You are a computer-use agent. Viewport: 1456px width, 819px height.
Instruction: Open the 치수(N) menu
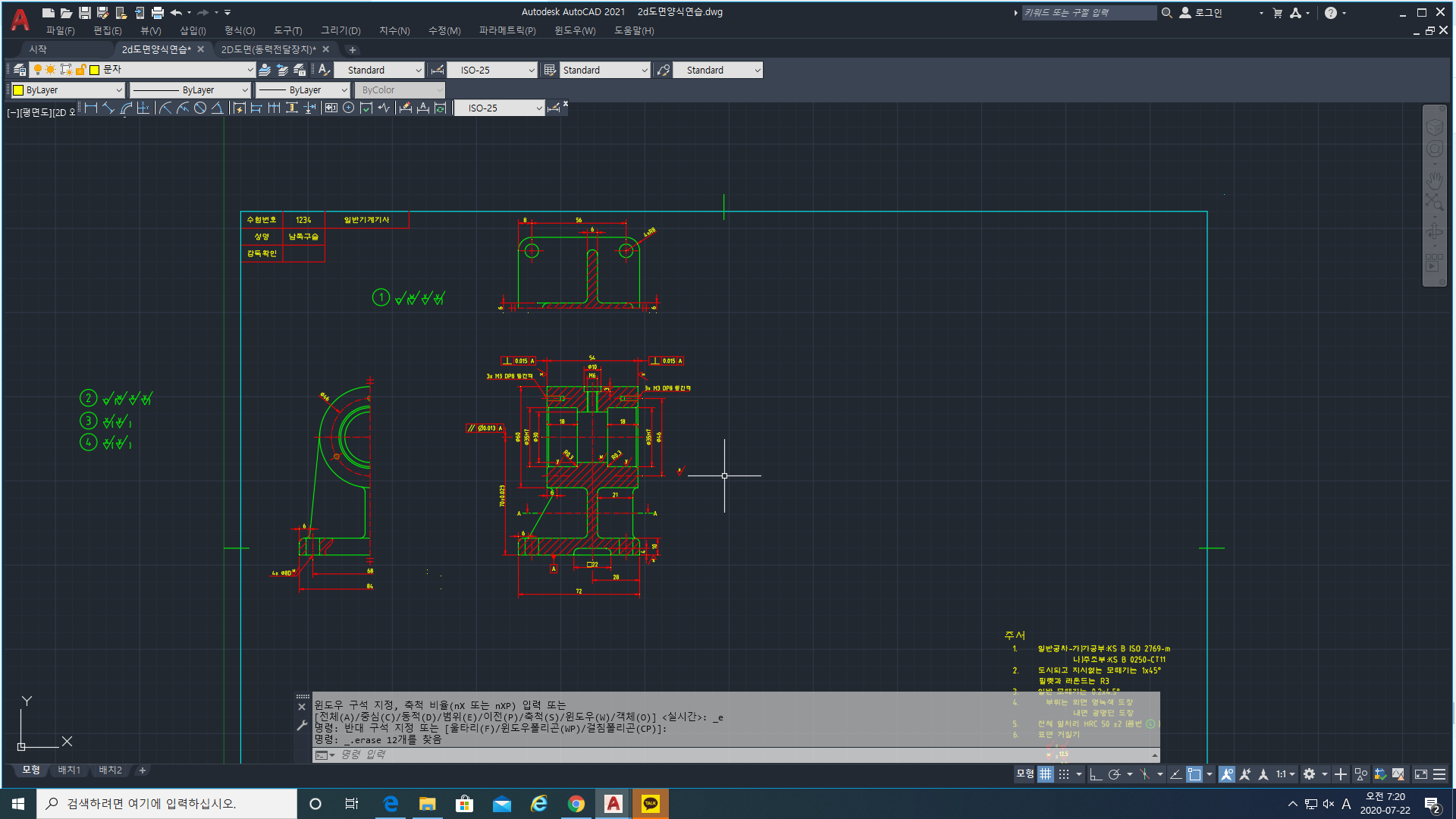click(x=394, y=30)
